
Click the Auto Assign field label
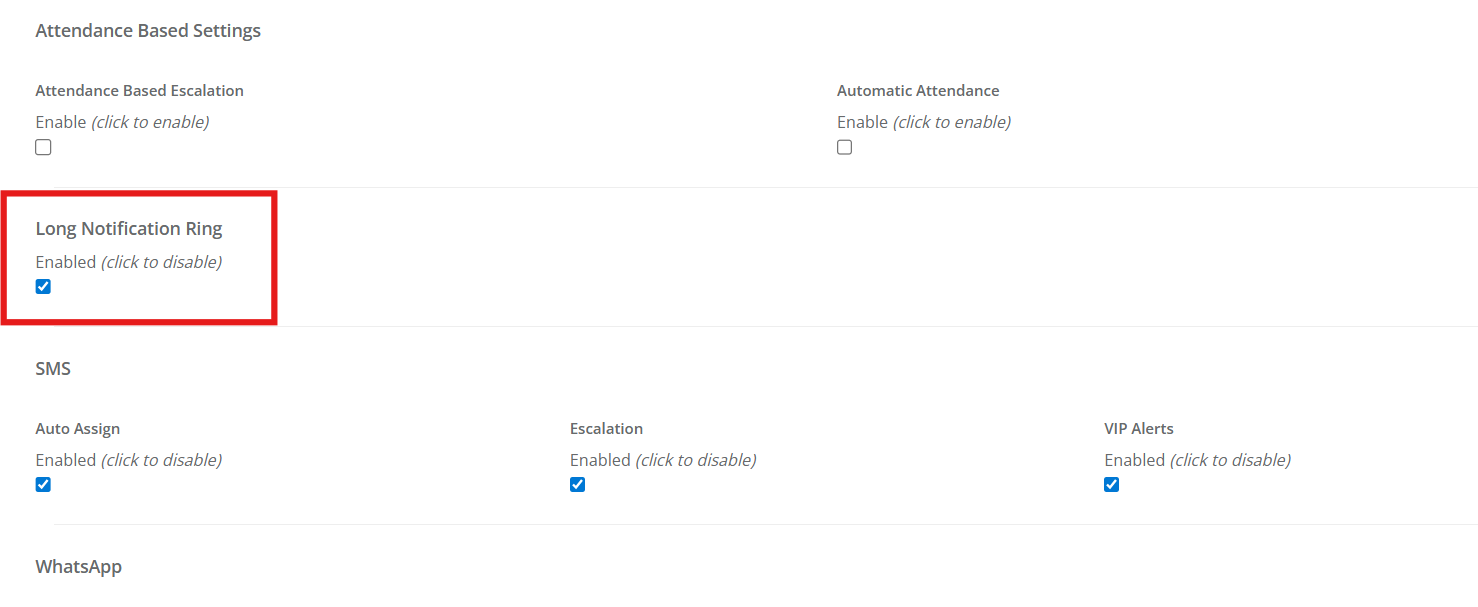pyautogui.click(x=78, y=429)
